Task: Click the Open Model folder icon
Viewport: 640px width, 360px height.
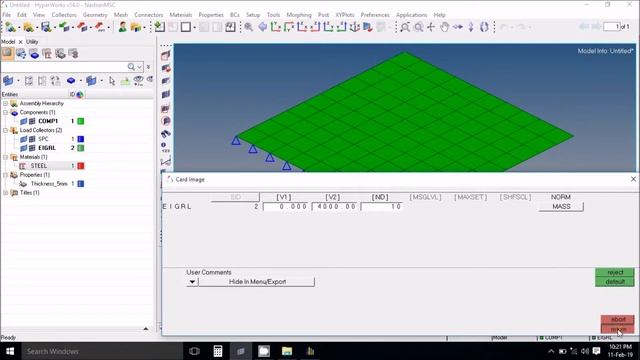Action: pos(28,27)
